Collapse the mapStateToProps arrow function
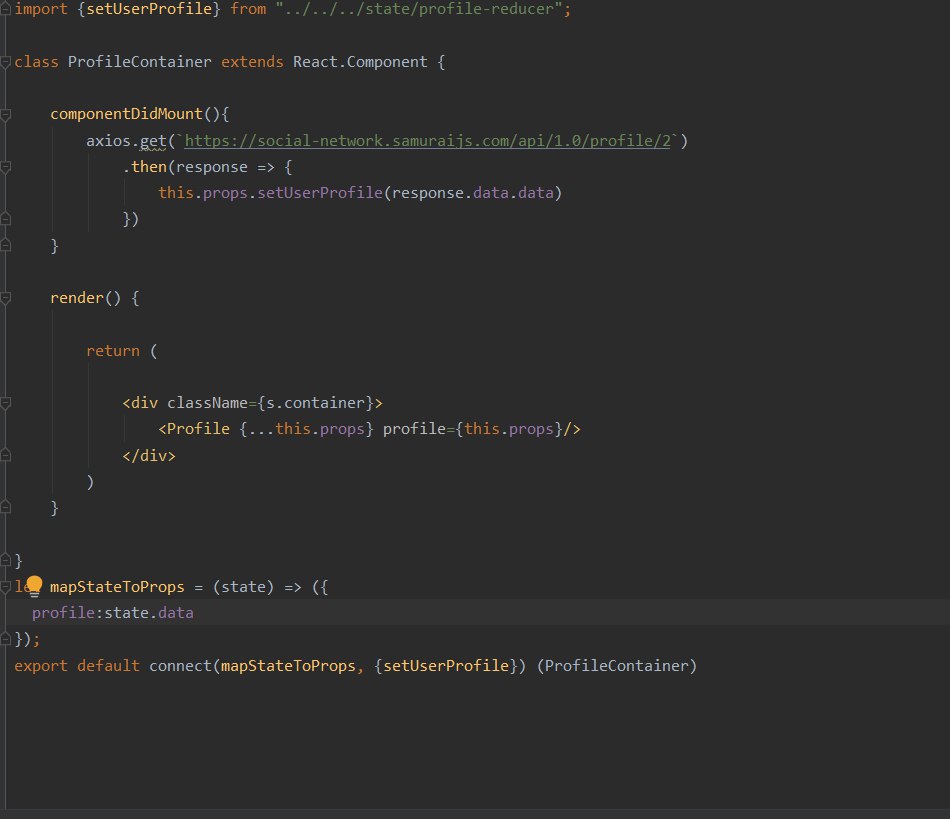The image size is (950, 819). 5,586
